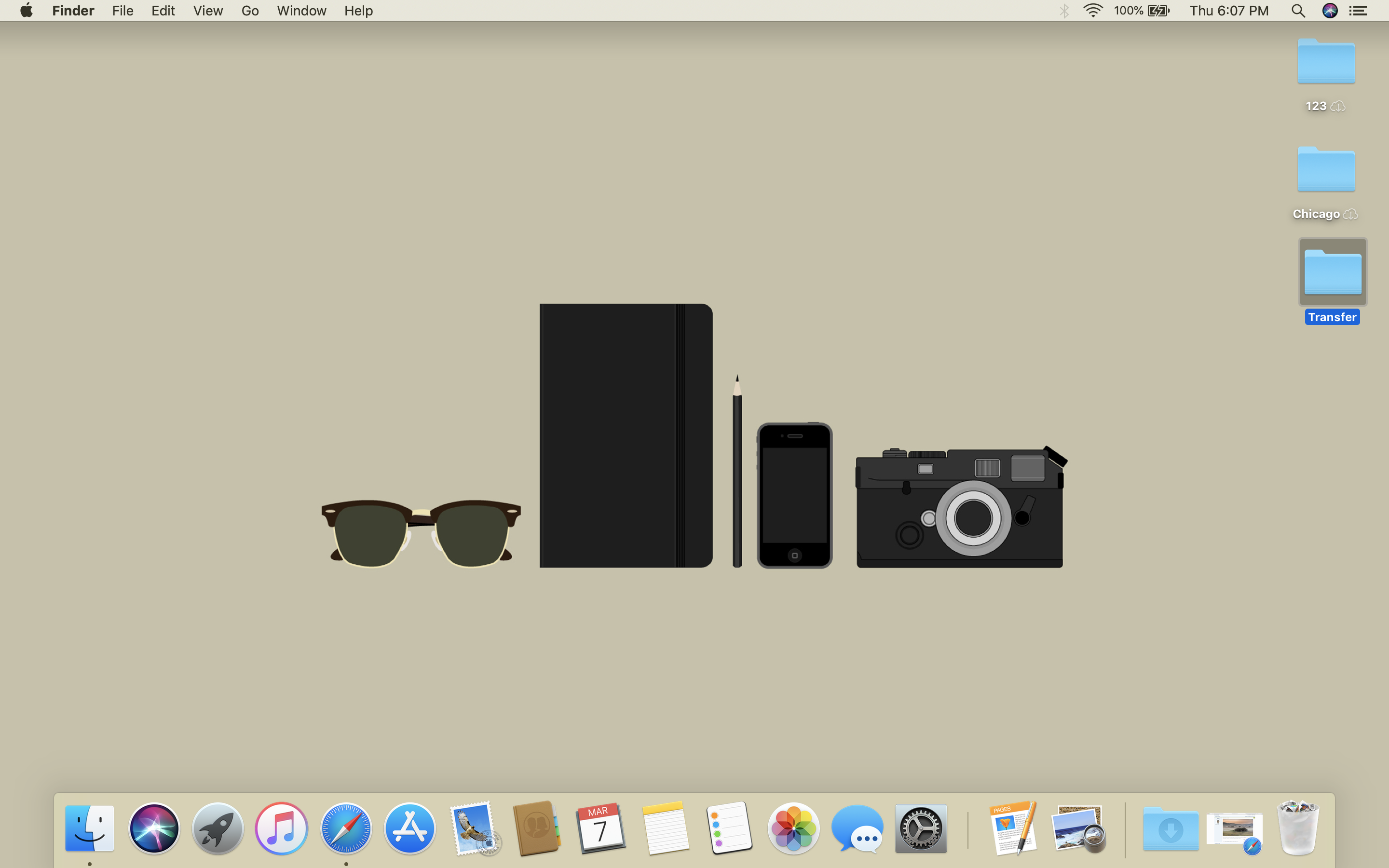Open the Finder icon in the Dock

90,828
